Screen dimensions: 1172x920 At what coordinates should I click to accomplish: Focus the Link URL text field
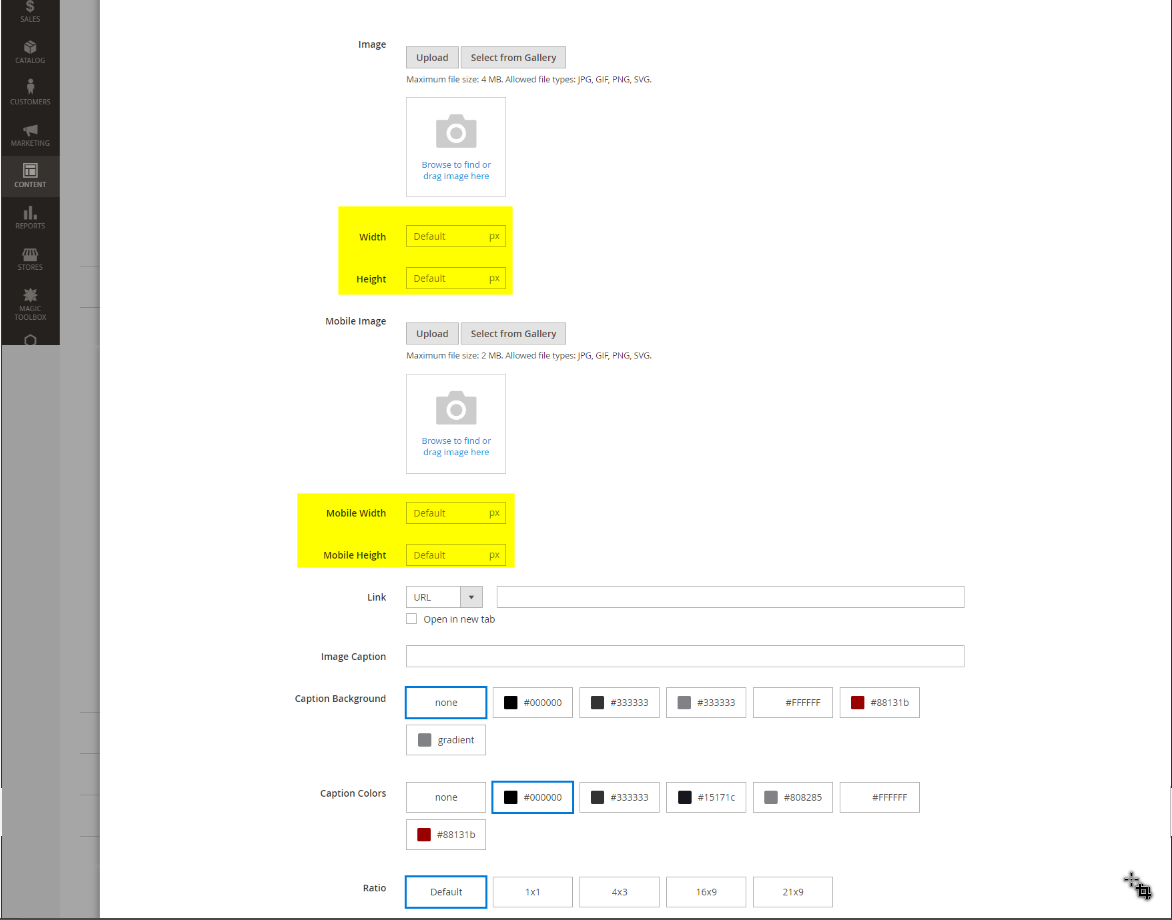coord(730,597)
